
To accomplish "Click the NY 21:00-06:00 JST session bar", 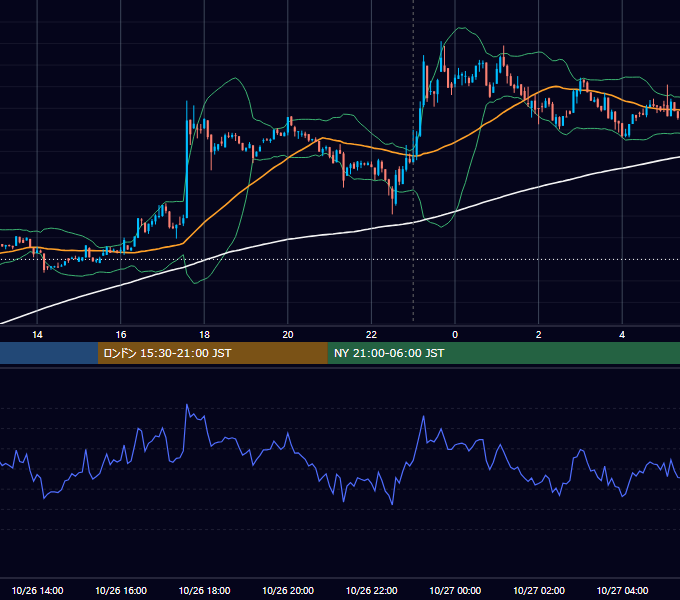I will pos(503,353).
